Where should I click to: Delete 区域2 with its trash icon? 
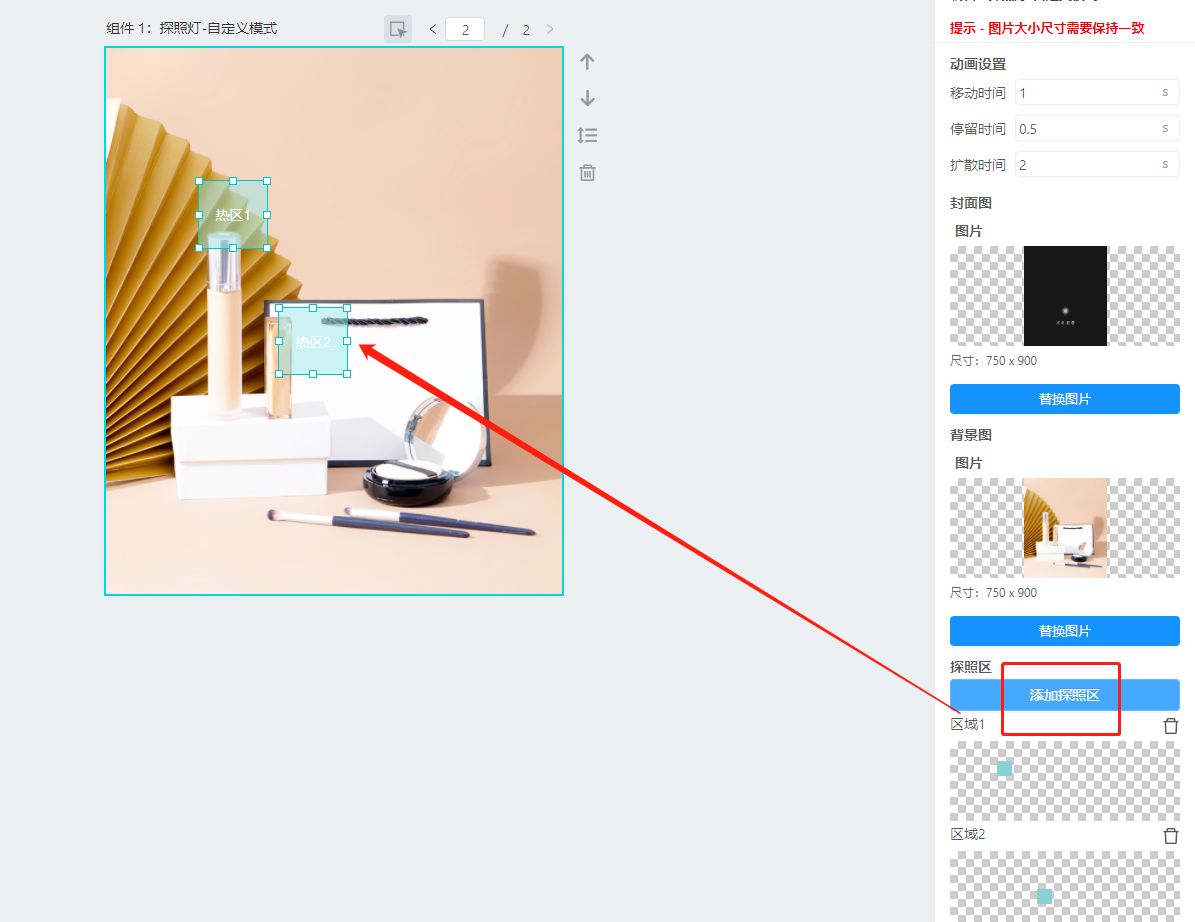[x=1170, y=836]
